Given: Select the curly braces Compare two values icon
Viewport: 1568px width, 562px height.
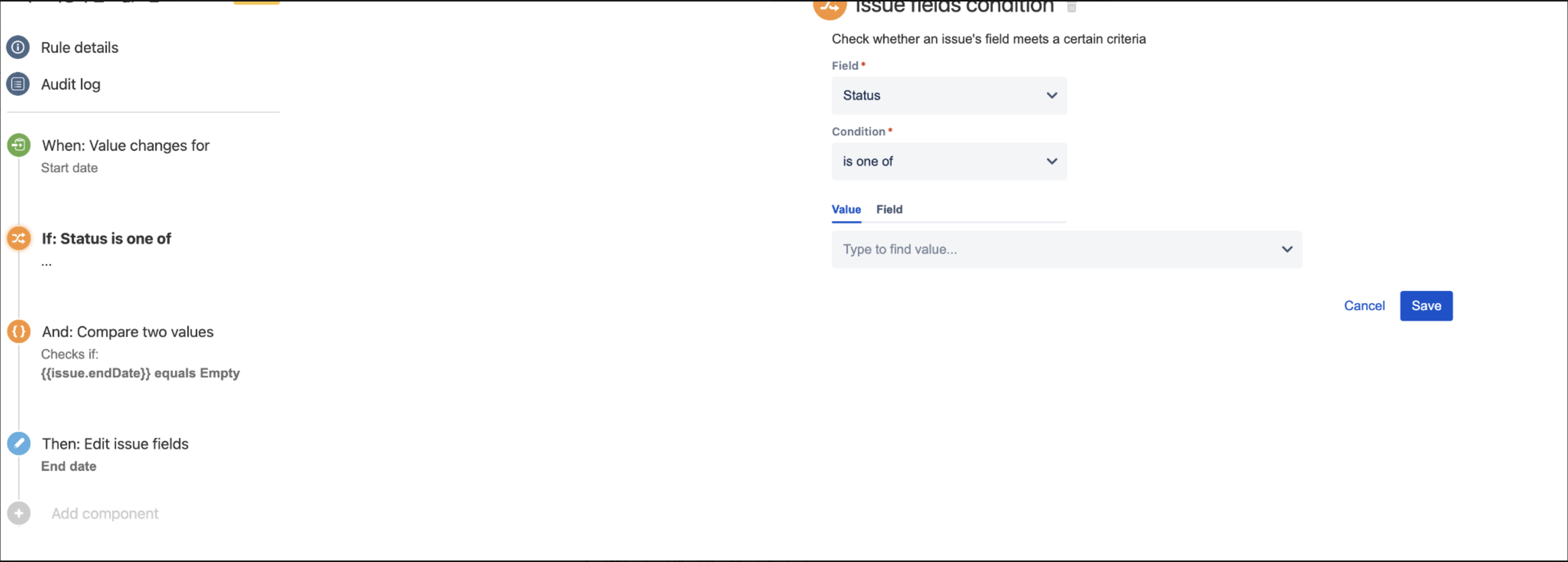Looking at the screenshot, I should coord(19,331).
